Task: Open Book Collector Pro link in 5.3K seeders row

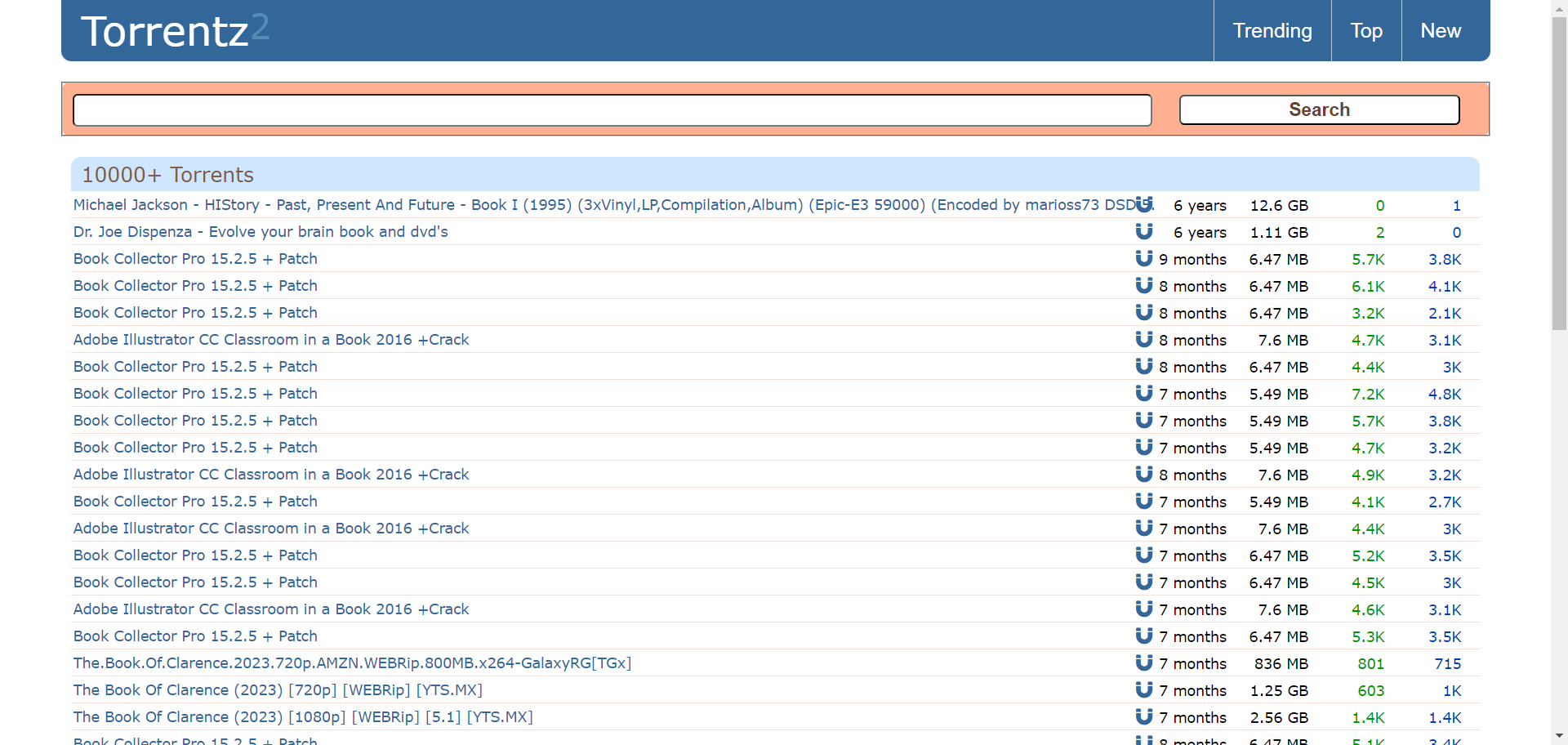Action: click(x=195, y=636)
